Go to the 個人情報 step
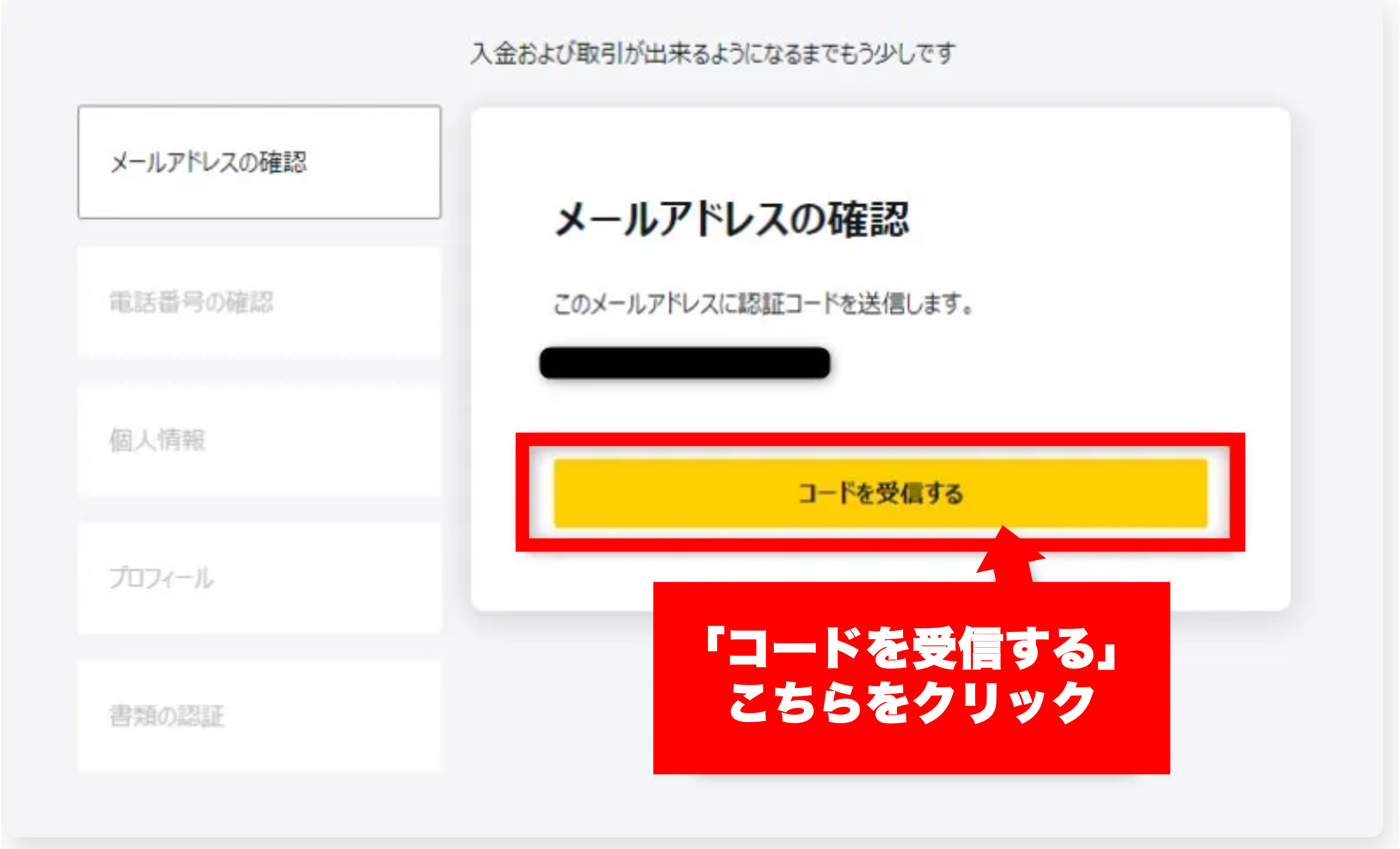 click(x=259, y=440)
